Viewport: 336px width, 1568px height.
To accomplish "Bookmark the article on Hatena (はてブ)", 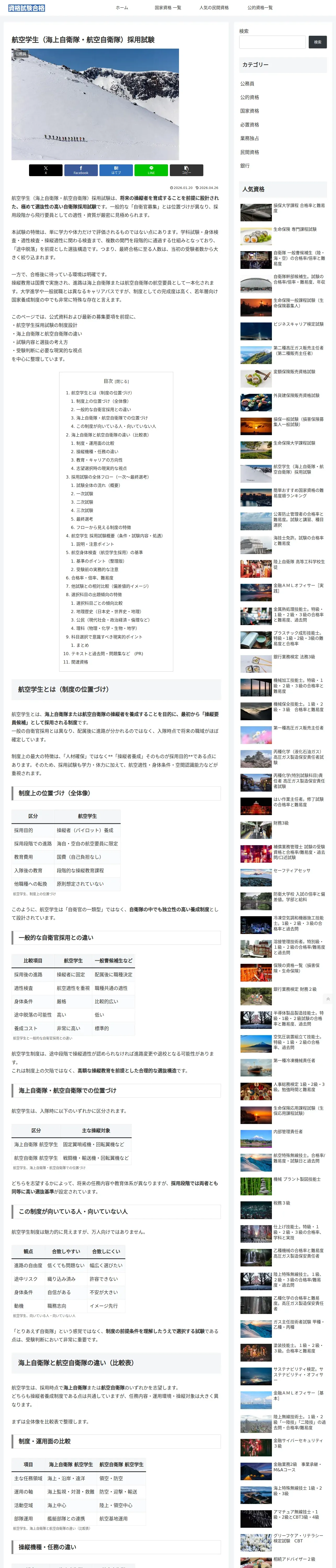I will tap(116, 170).
